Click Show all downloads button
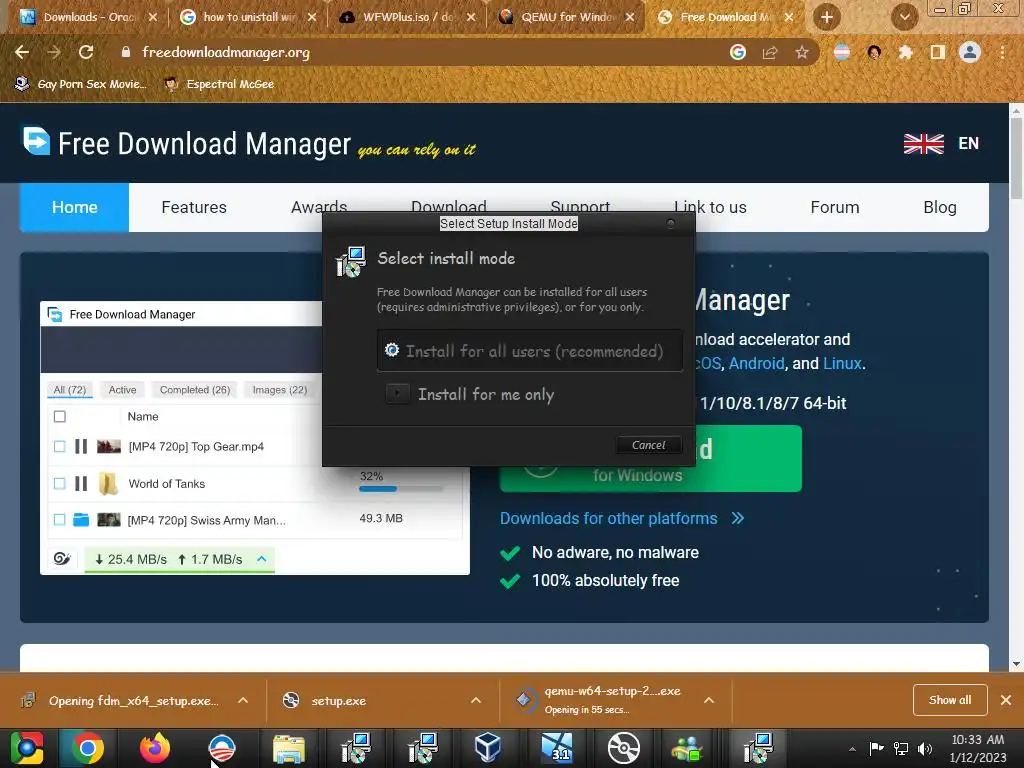 tap(950, 700)
